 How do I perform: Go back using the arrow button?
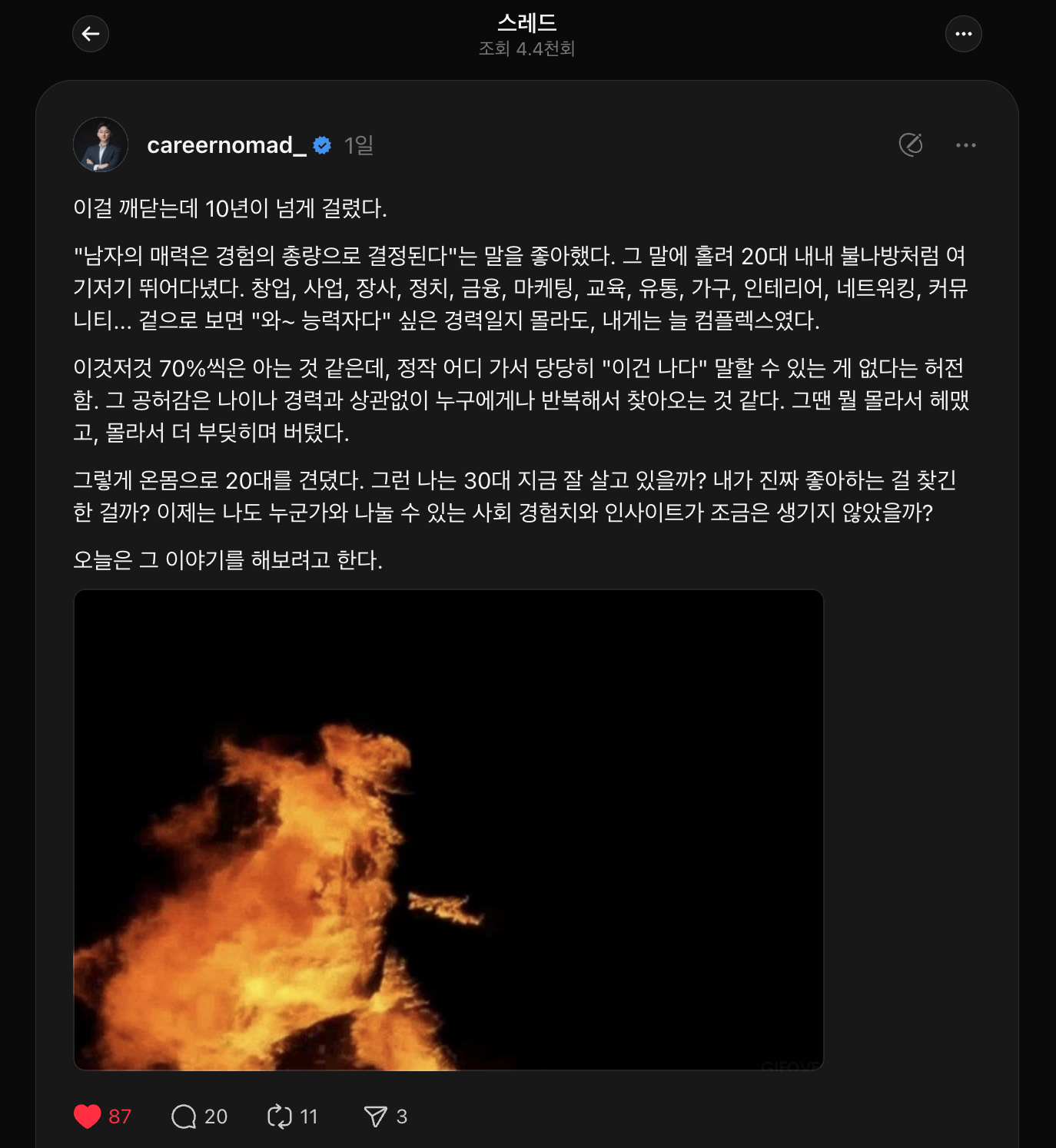[x=91, y=34]
